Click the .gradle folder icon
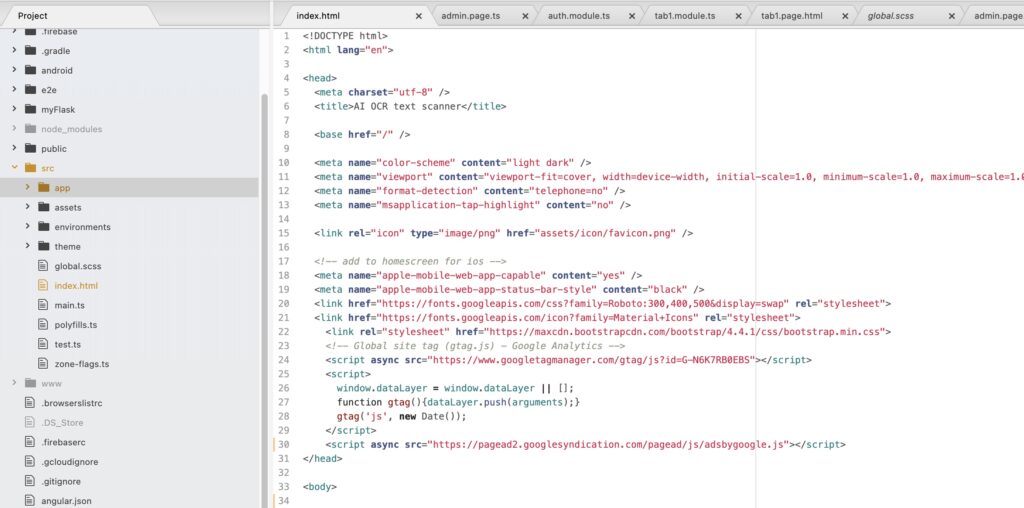This screenshot has width=1024, height=508. click(30, 50)
